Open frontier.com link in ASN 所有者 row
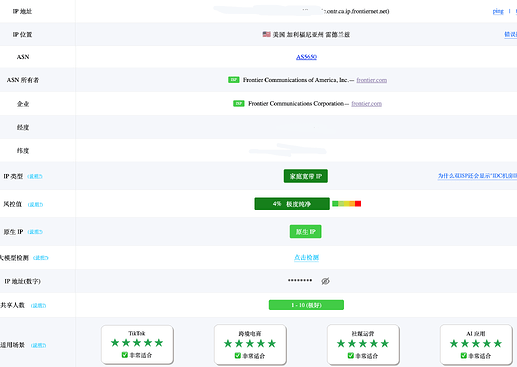 coord(372,80)
